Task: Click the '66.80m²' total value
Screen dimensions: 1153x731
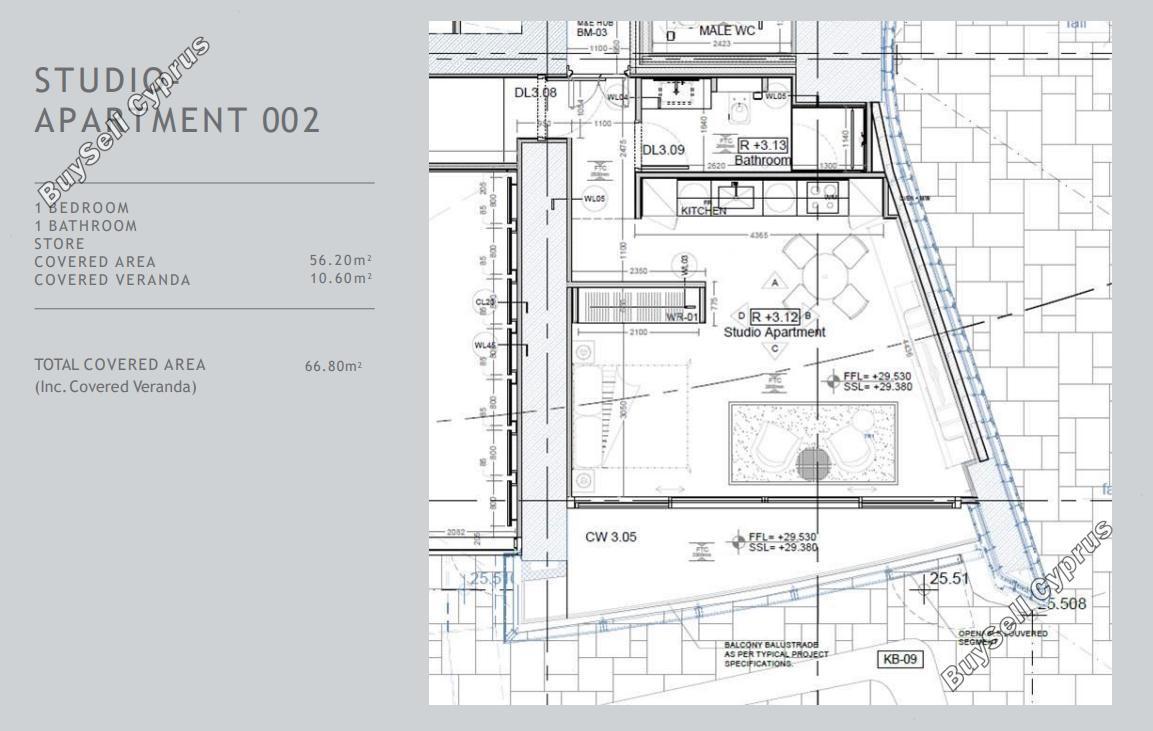Action: coord(333,366)
